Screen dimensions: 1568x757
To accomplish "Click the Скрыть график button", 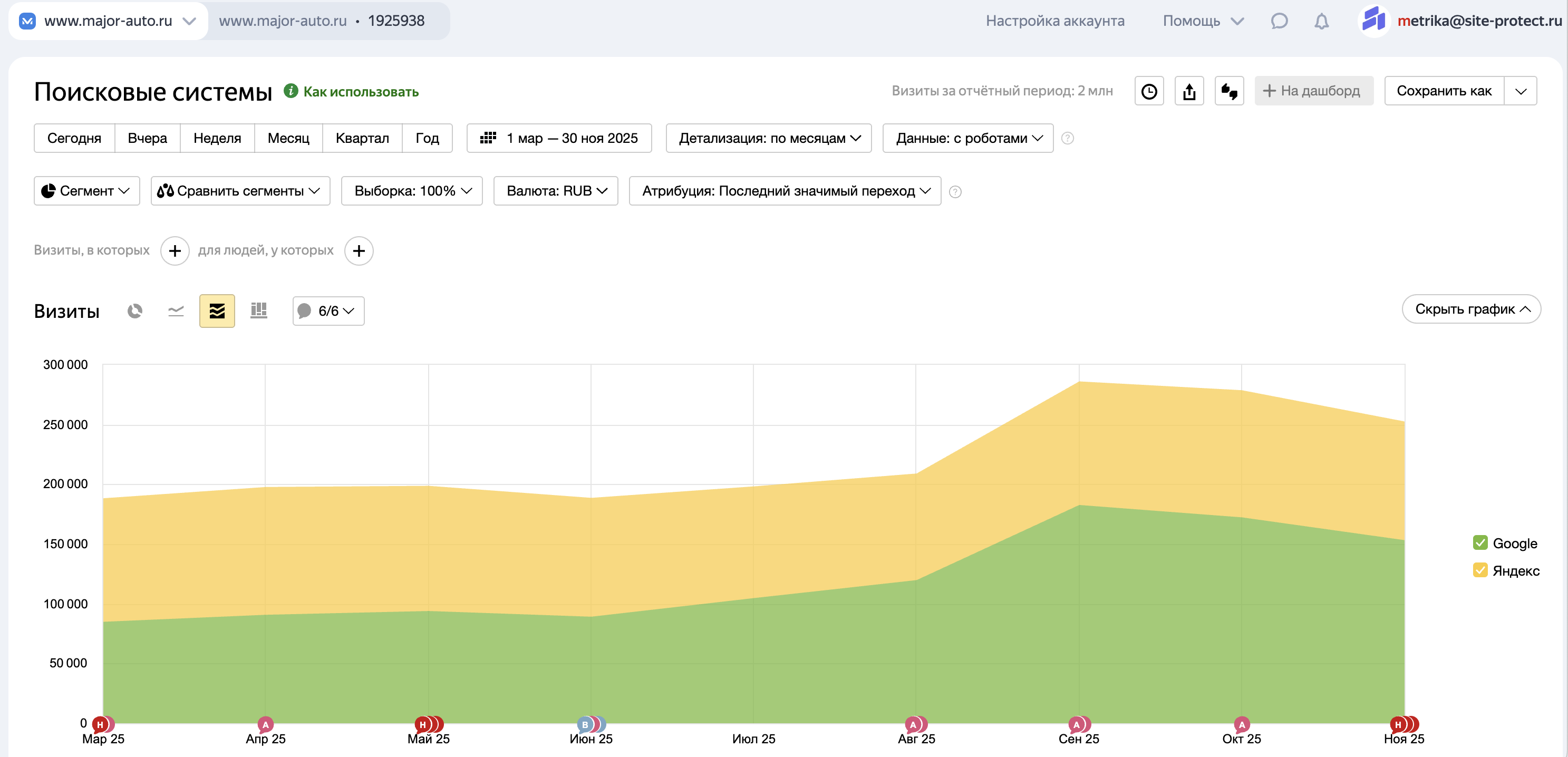I will pos(1472,309).
